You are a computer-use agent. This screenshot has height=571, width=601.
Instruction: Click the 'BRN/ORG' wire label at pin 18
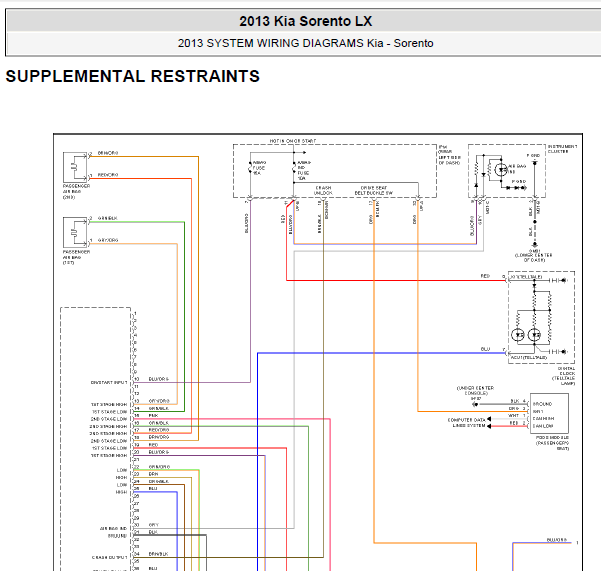(159, 437)
